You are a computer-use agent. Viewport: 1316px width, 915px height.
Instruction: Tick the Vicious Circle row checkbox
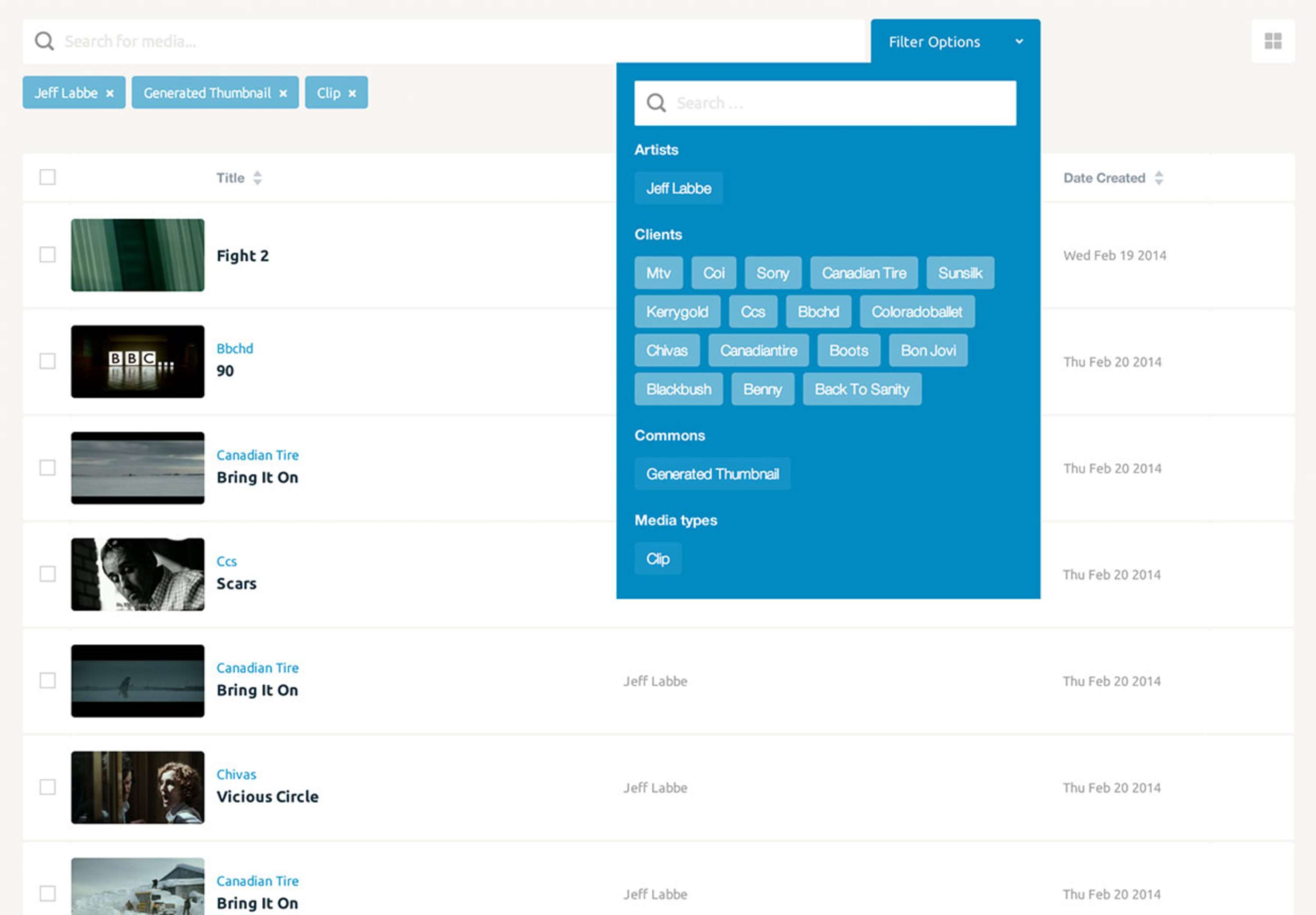[47, 787]
